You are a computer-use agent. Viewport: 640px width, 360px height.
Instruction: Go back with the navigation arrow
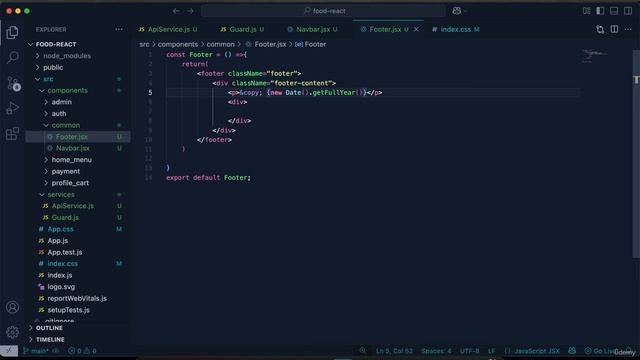coord(176,11)
